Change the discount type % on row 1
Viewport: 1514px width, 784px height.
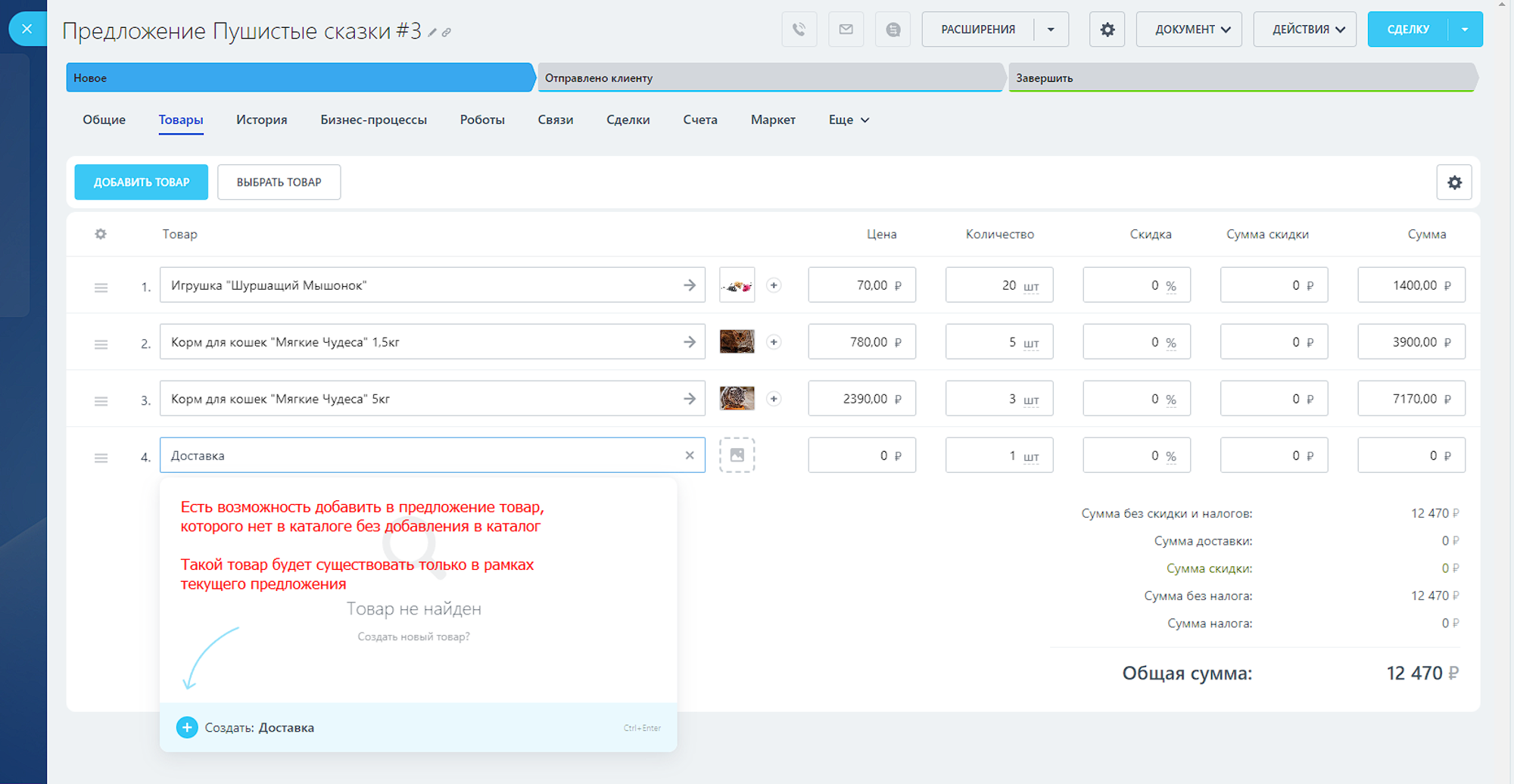pyautogui.click(x=1171, y=286)
